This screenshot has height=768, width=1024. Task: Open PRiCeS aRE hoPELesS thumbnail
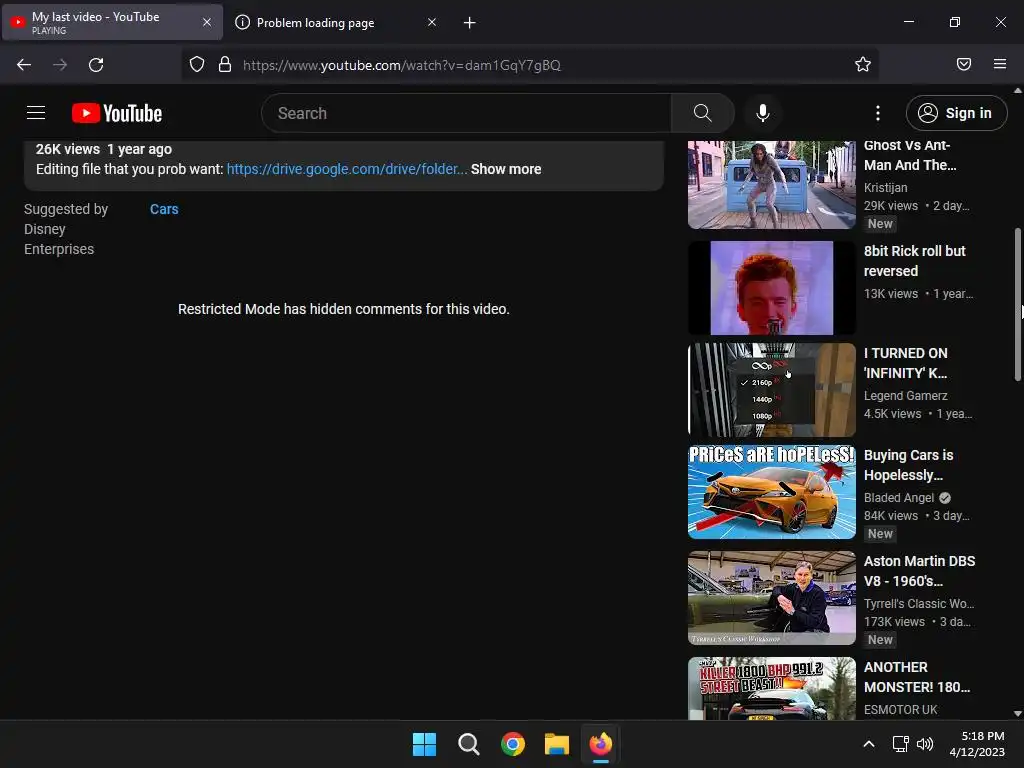(x=771, y=492)
